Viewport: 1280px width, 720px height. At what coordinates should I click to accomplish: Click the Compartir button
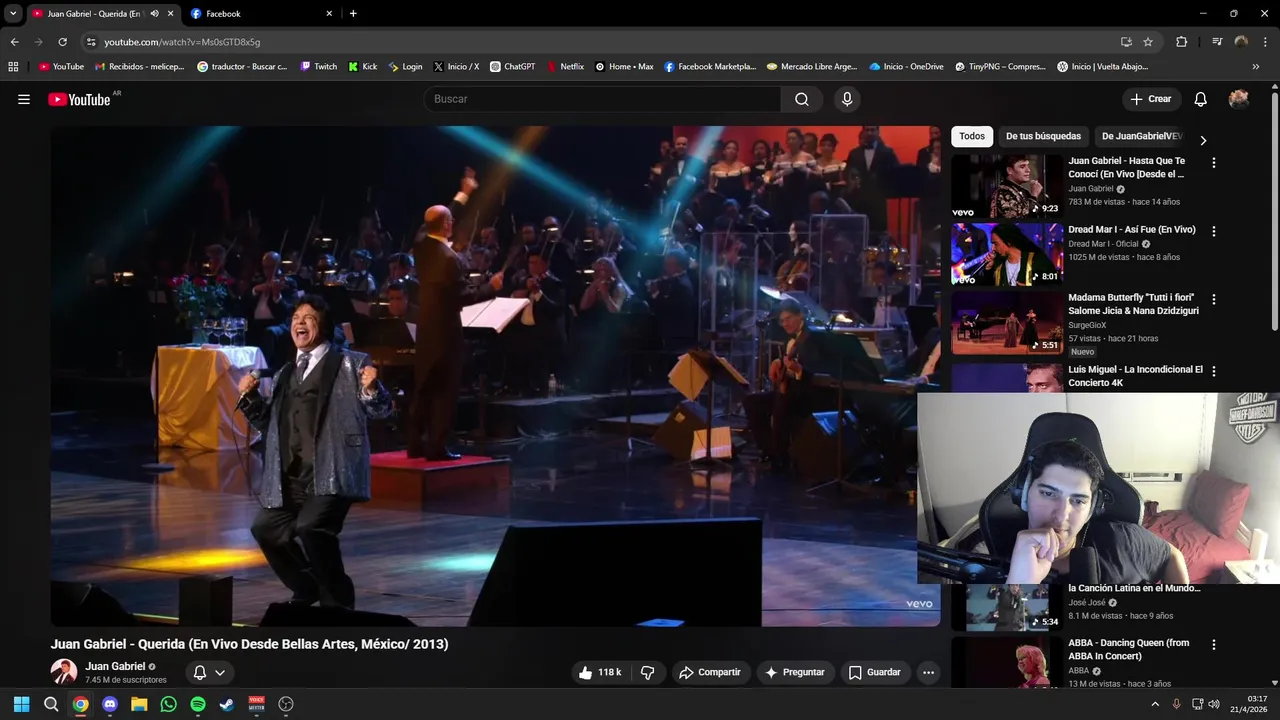point(709,672)
